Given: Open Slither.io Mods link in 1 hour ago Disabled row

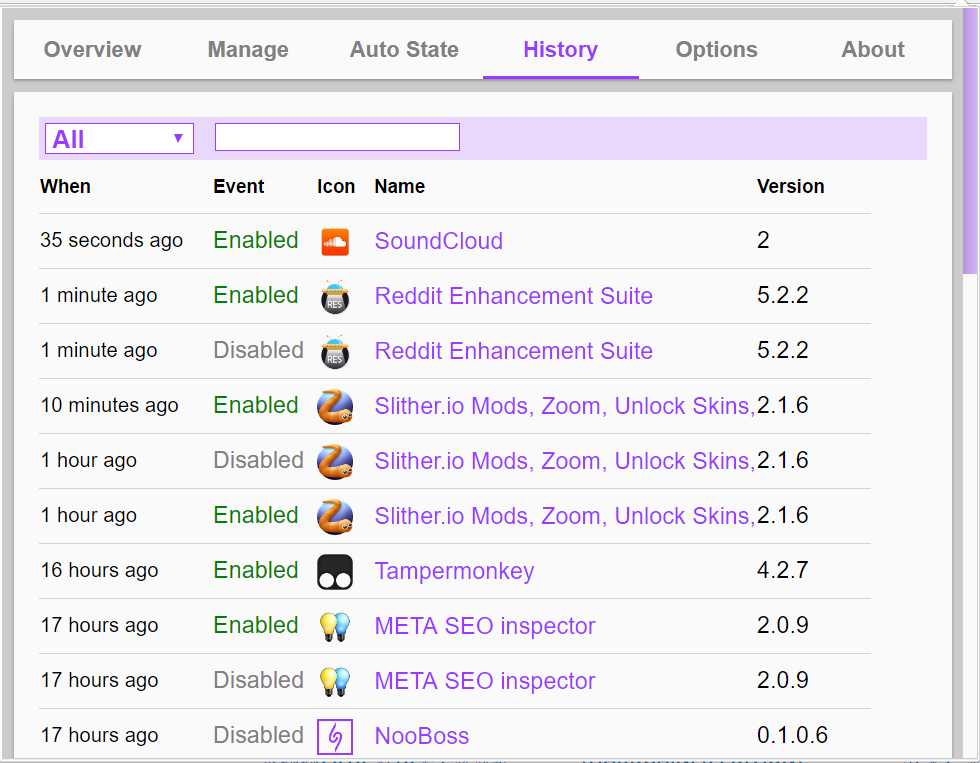Looking at the screenshot, I should 565,461.
